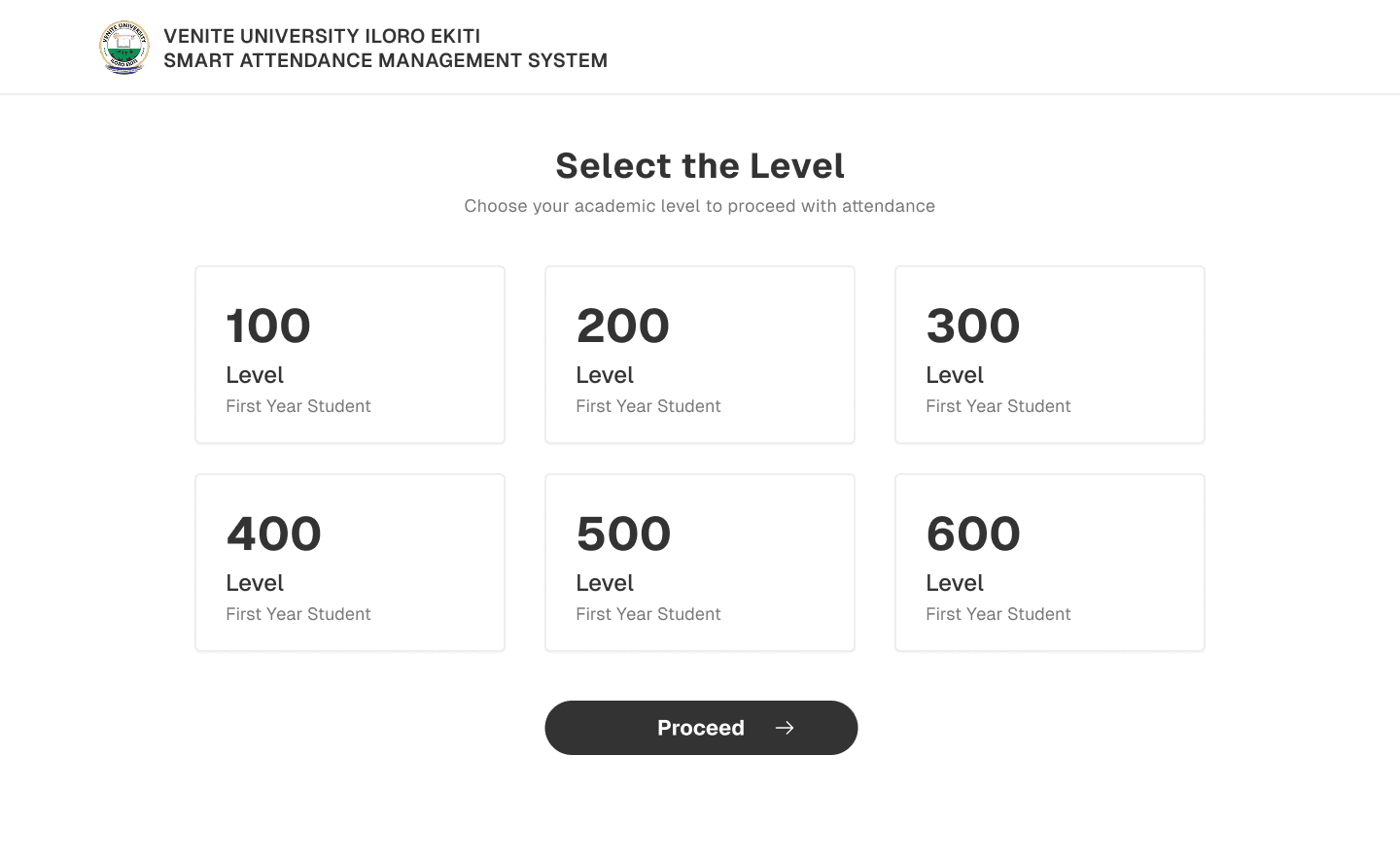
Task: Click the Proceed button text
Action: point(701,728)
